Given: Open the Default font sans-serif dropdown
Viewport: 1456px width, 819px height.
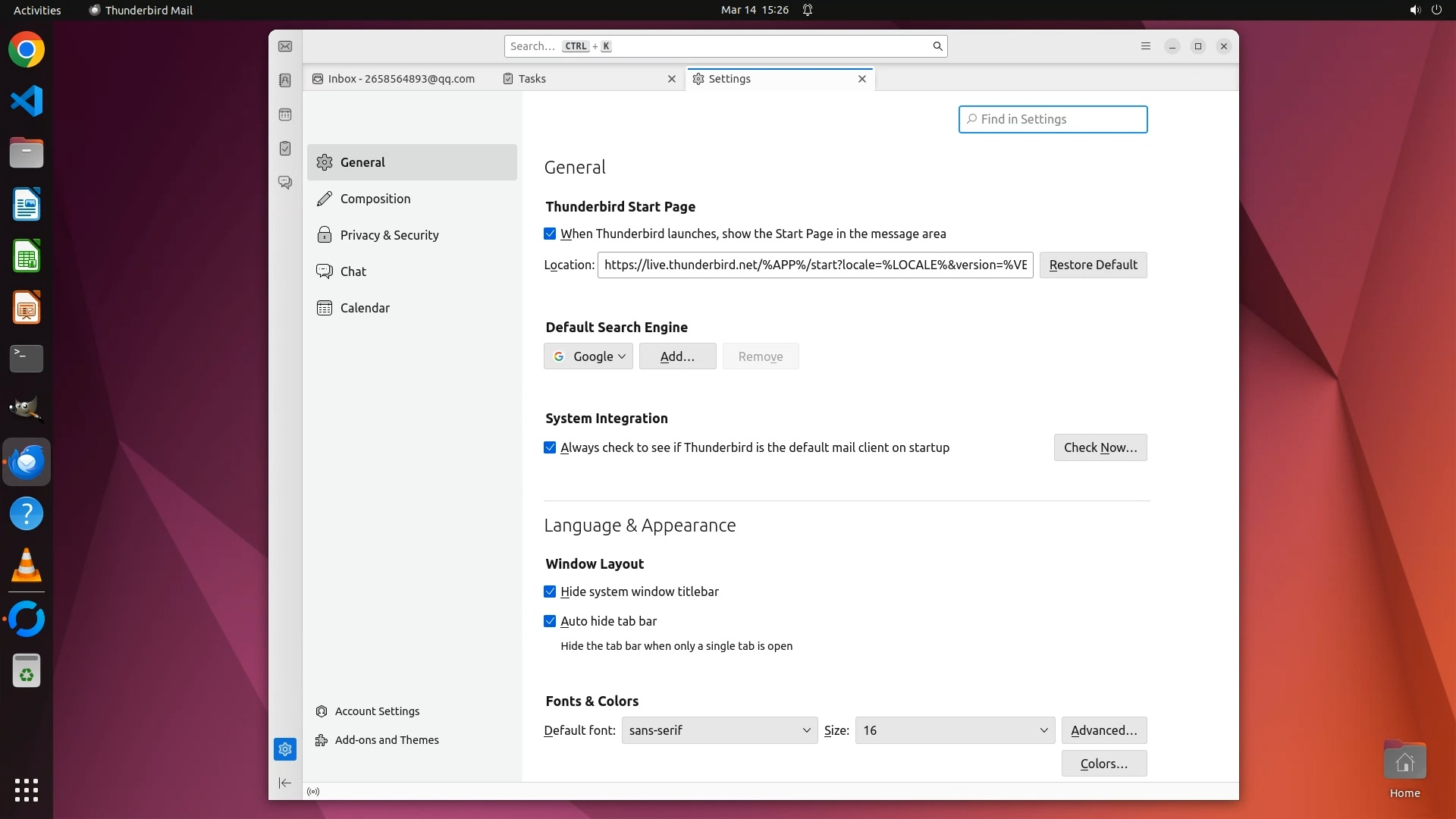Looking at the screenshot, I should (719, 730).
